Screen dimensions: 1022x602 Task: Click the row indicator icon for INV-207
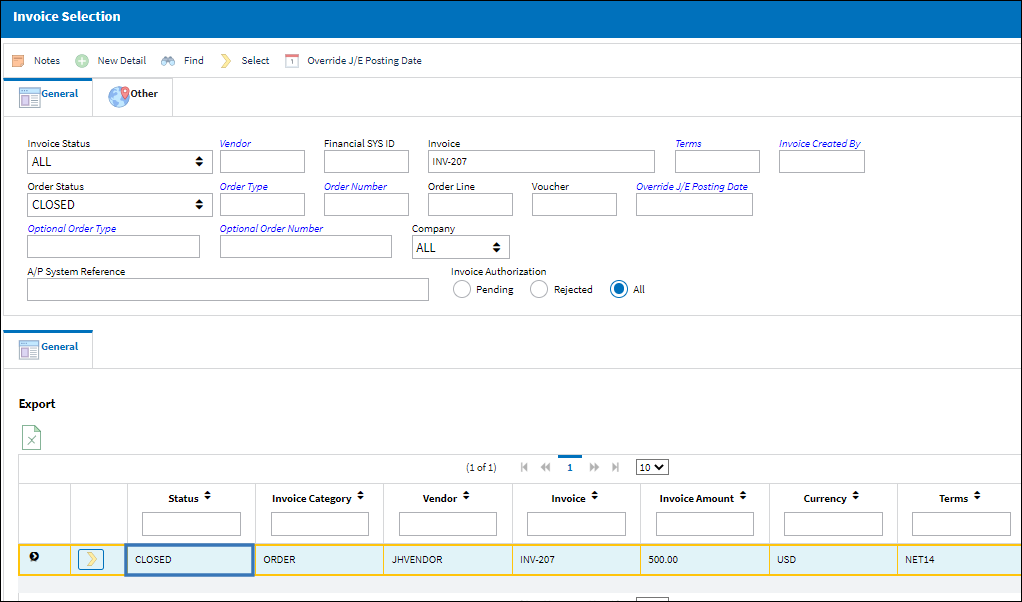click(34, 557)
